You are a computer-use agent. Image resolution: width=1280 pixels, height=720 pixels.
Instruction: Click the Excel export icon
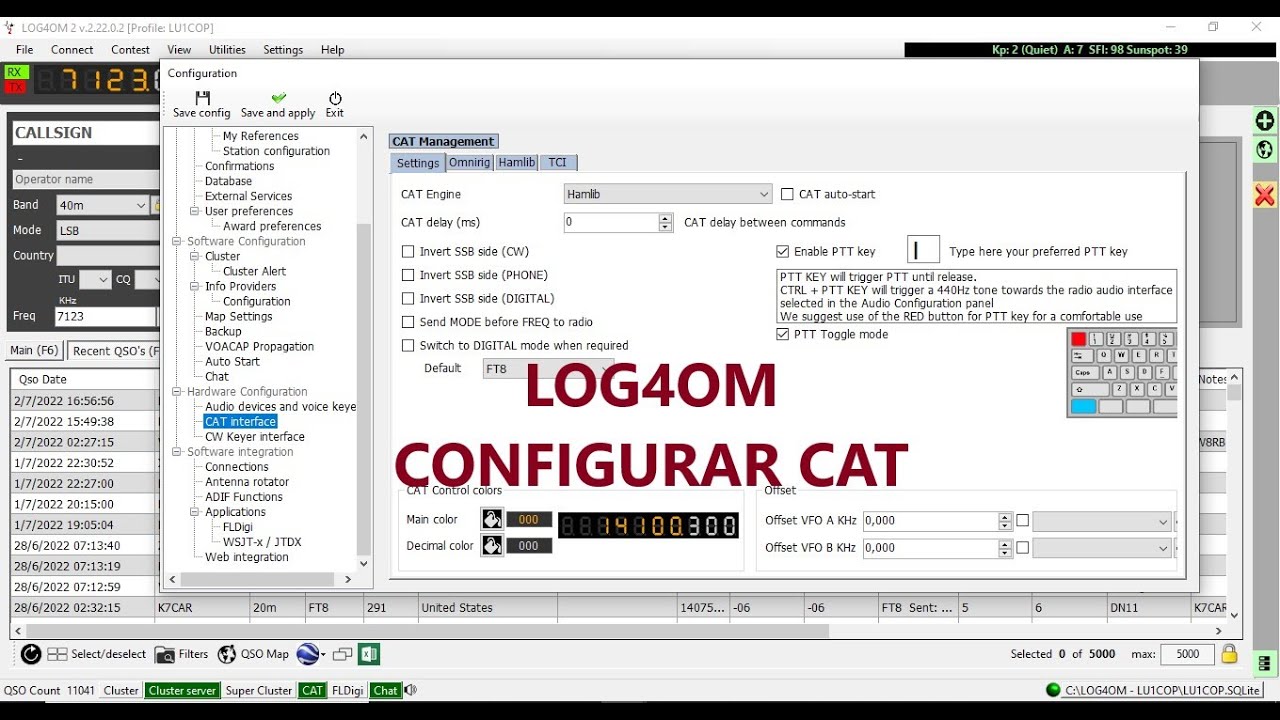[369, 654]
